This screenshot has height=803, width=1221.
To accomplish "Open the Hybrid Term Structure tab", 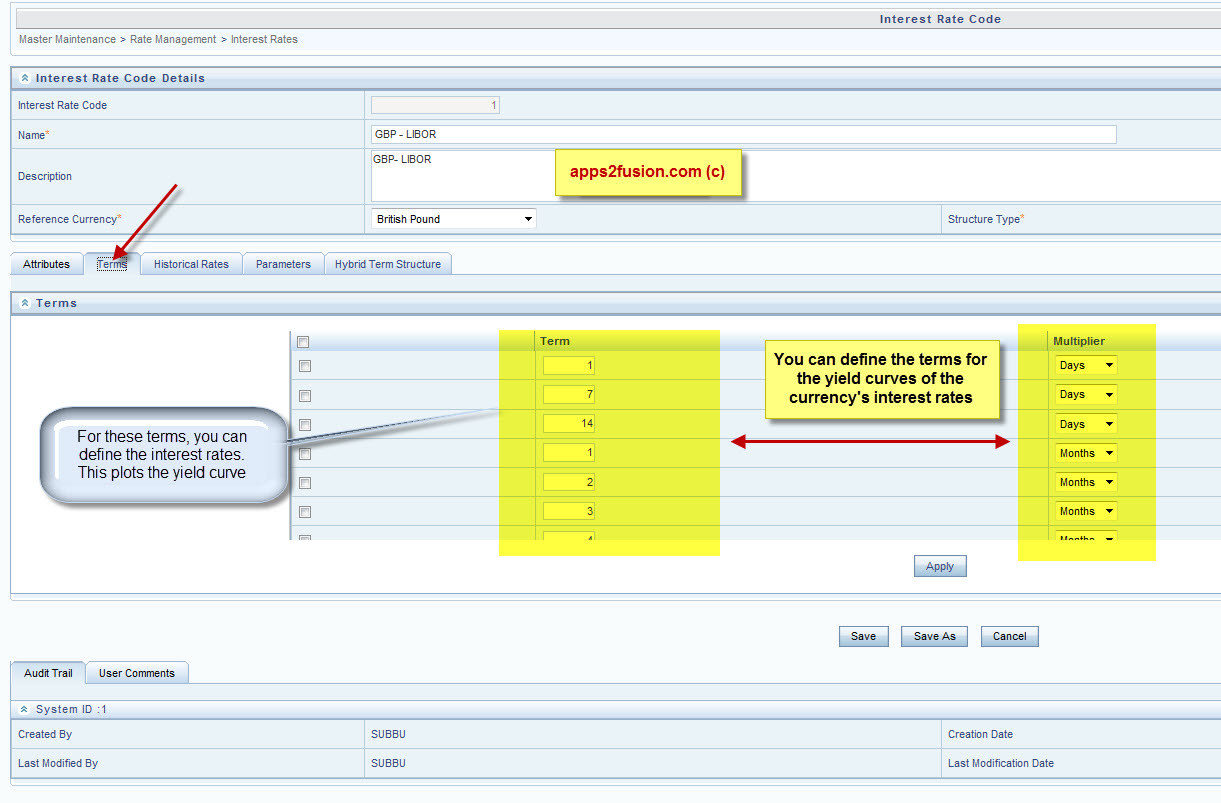I will [x=388, y=264].
